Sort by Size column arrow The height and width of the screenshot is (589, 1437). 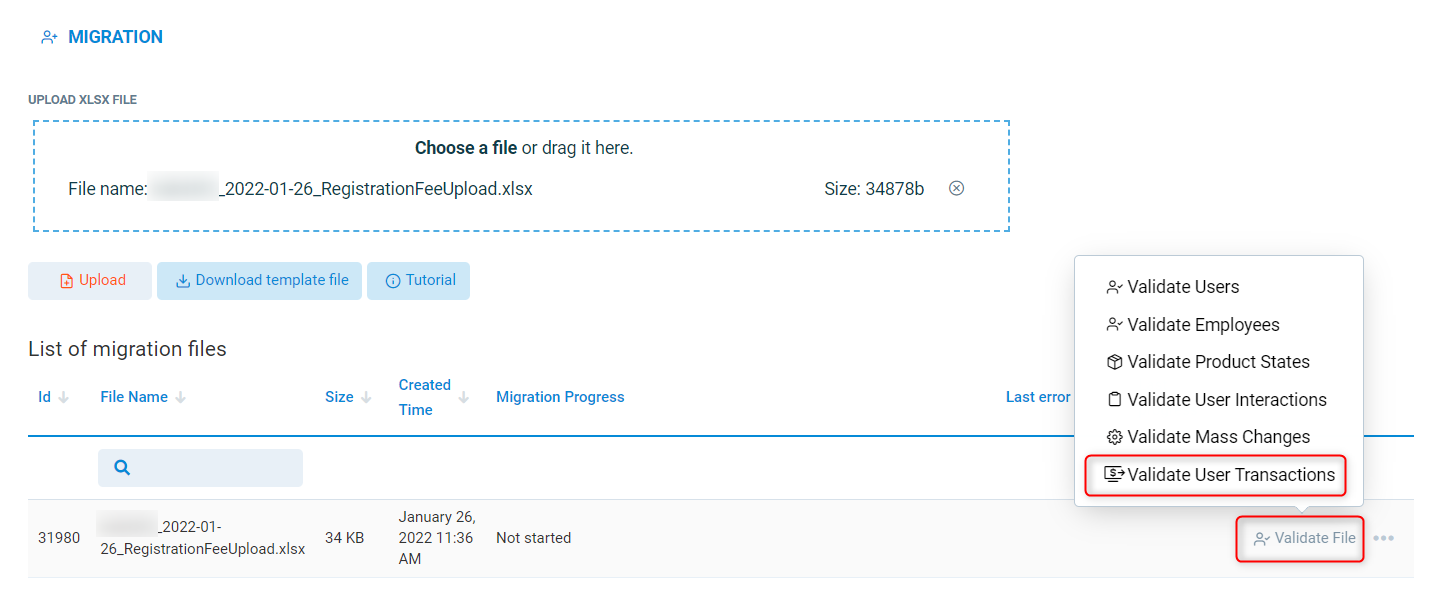coord(368,397)
